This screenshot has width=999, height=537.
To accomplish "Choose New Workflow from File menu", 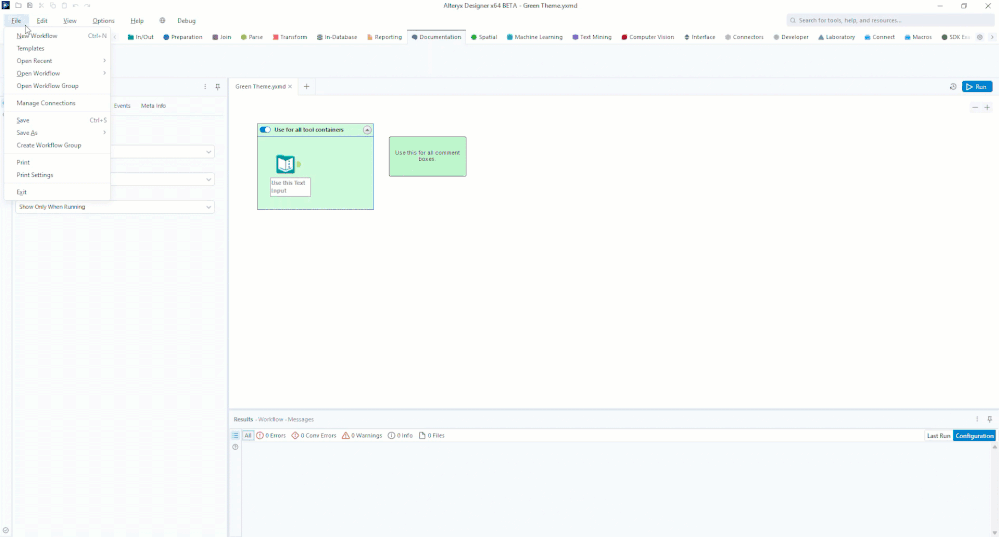I will (x=57, y=36).
